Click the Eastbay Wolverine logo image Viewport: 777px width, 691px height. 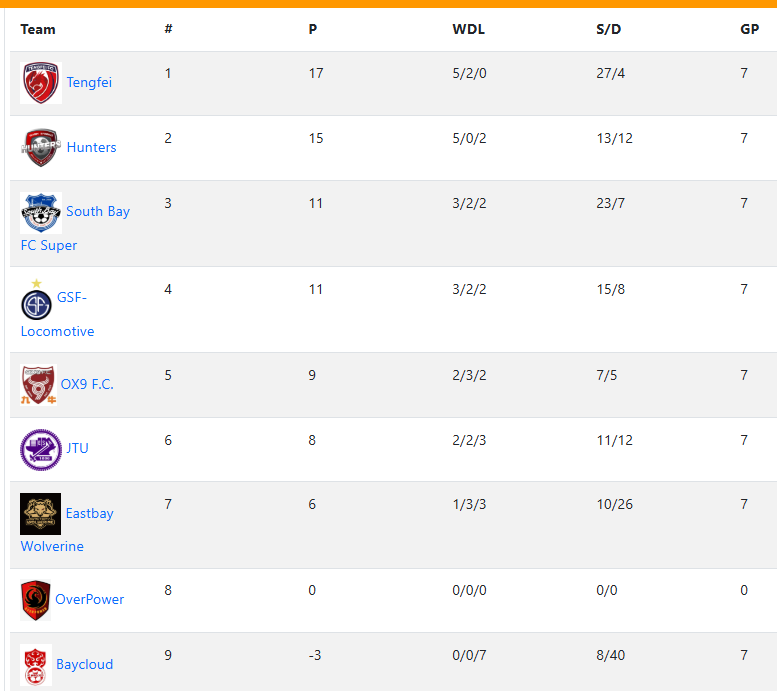click(x=41, y=514)
